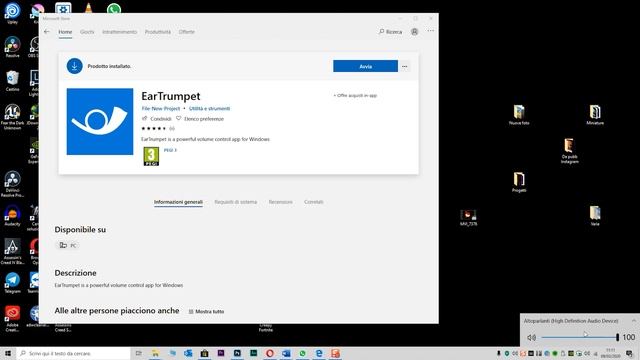Open the notification center icon

tap(629, 353)
